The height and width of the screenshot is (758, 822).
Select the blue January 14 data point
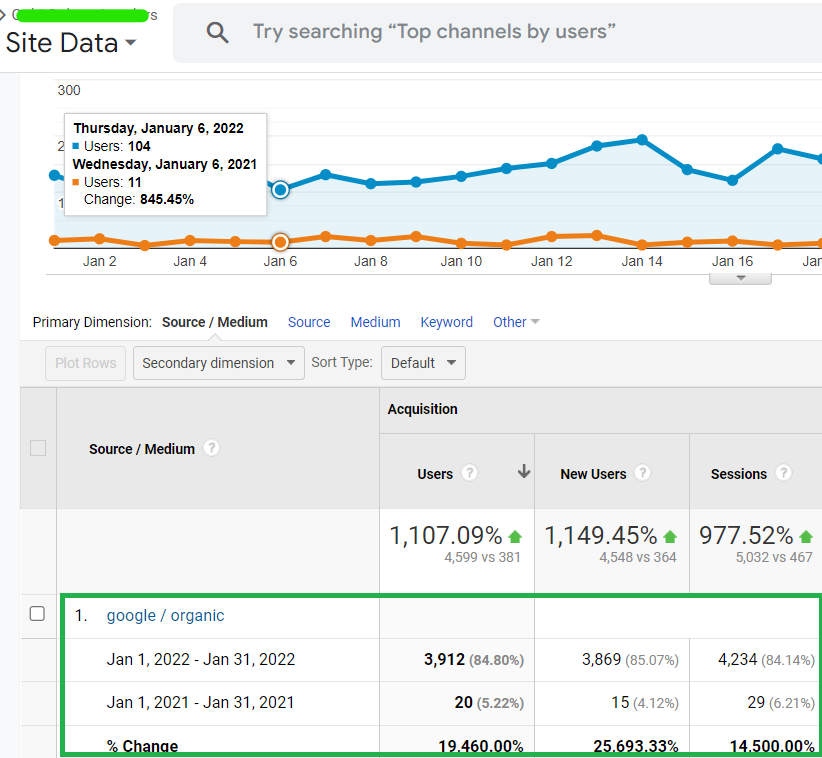642,139
